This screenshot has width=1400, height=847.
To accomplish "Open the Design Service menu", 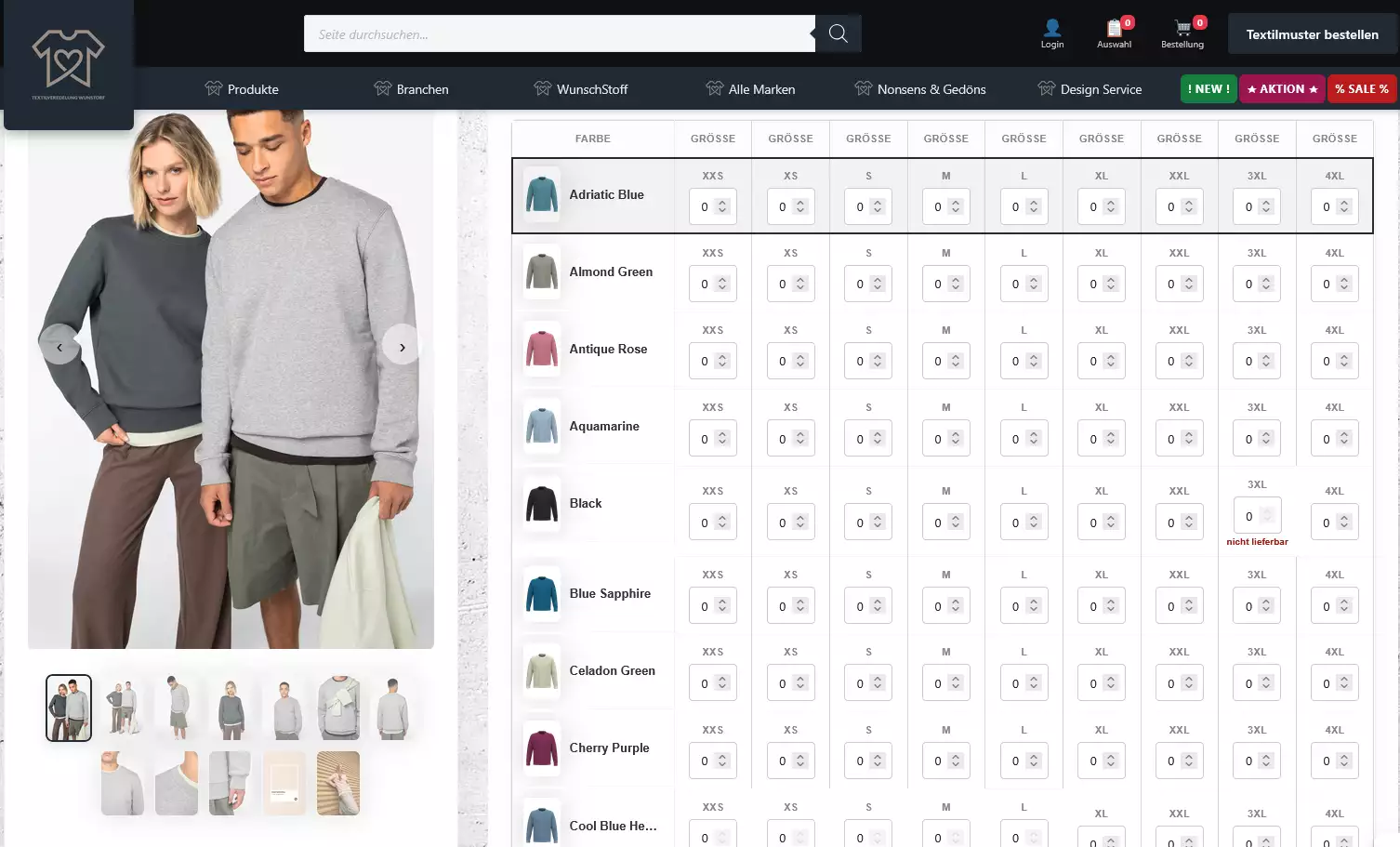I will 1090,89.
